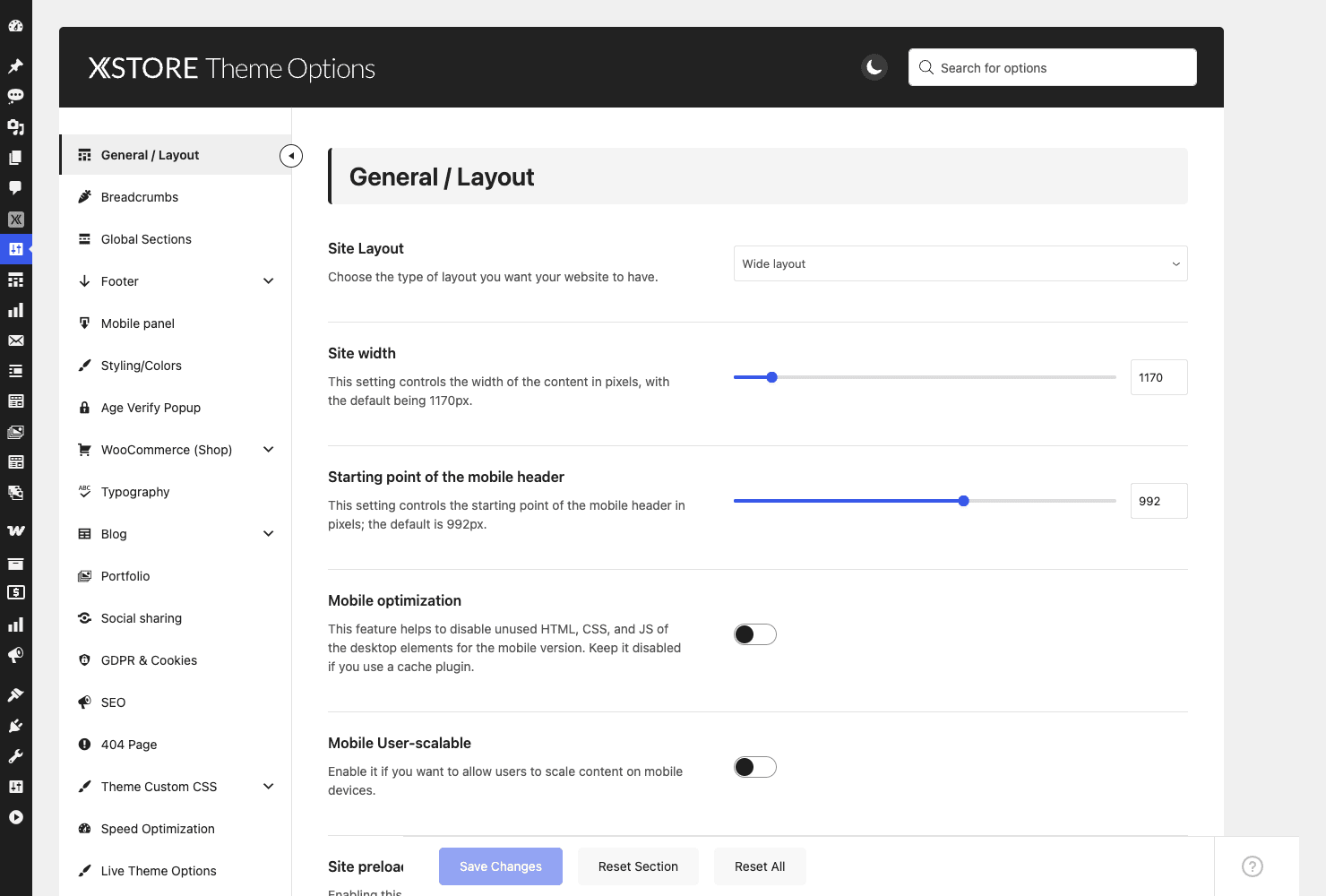Enable Mobile User-scalable switch

[755, 767]
